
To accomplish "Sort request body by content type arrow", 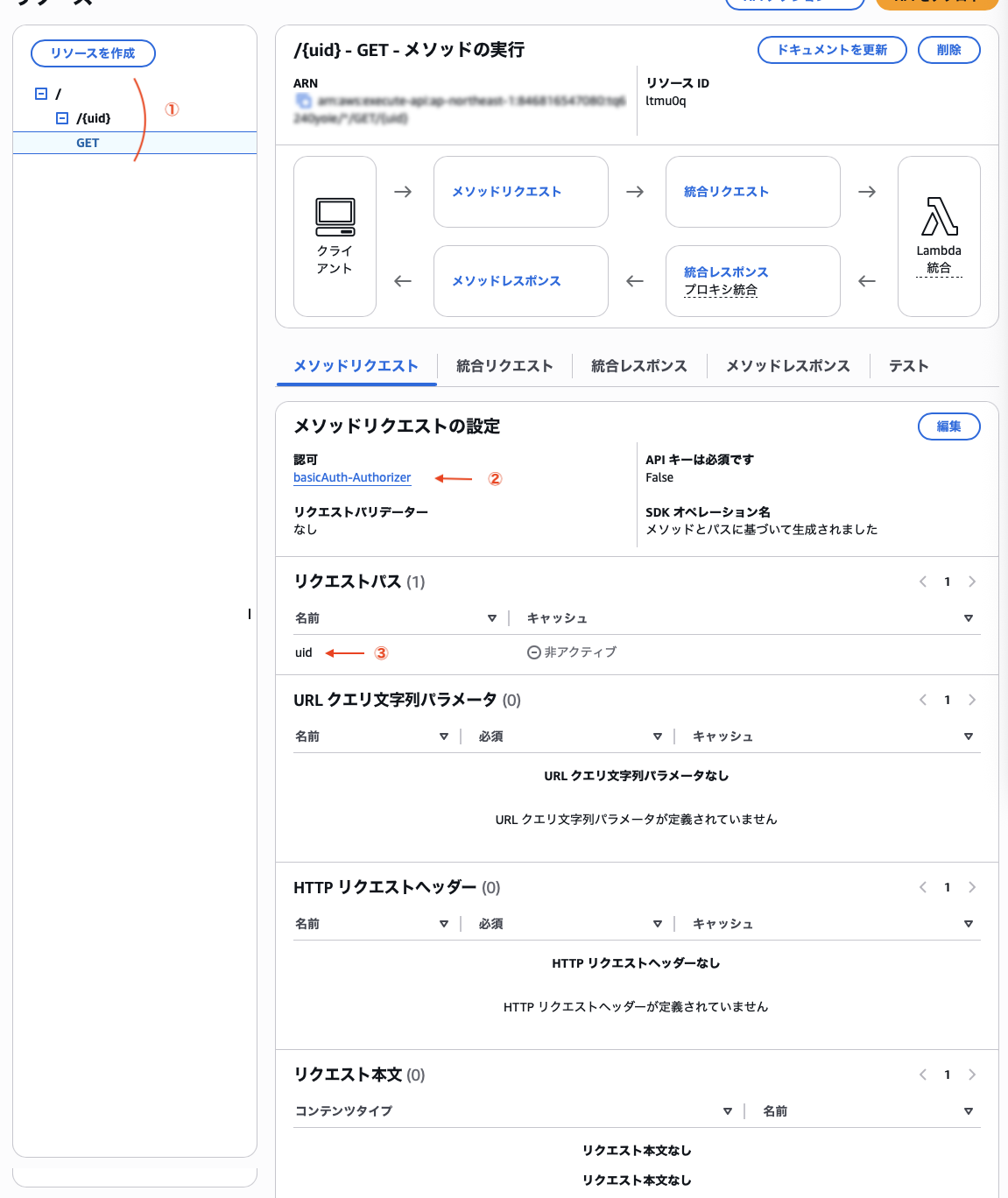I will pos(727,1111).
